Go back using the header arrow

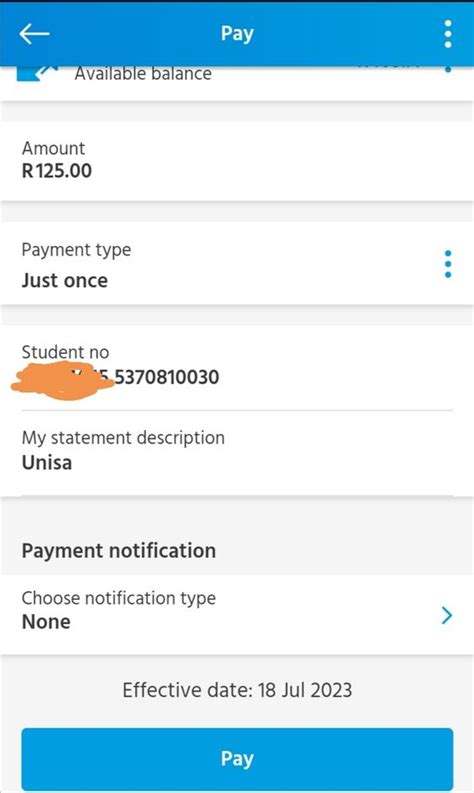coord(34,34)
